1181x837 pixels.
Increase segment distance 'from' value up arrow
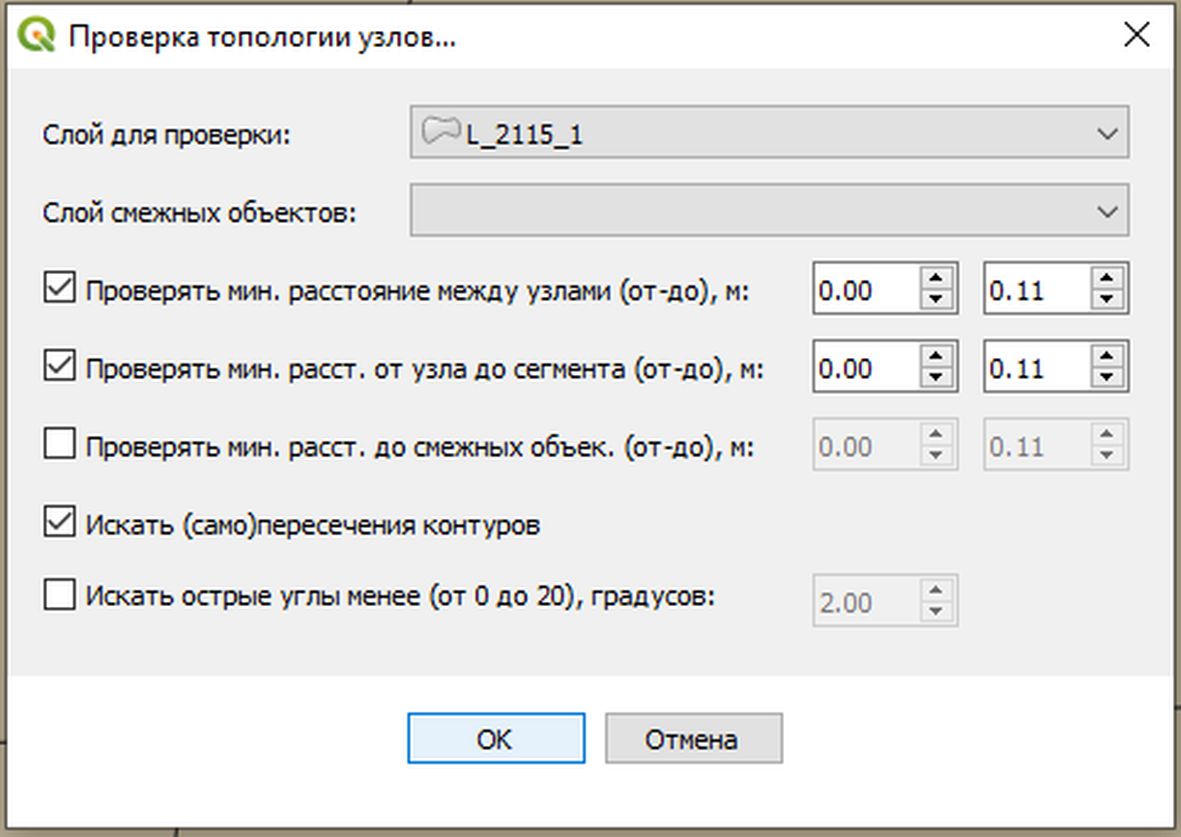tap(936, 357)
